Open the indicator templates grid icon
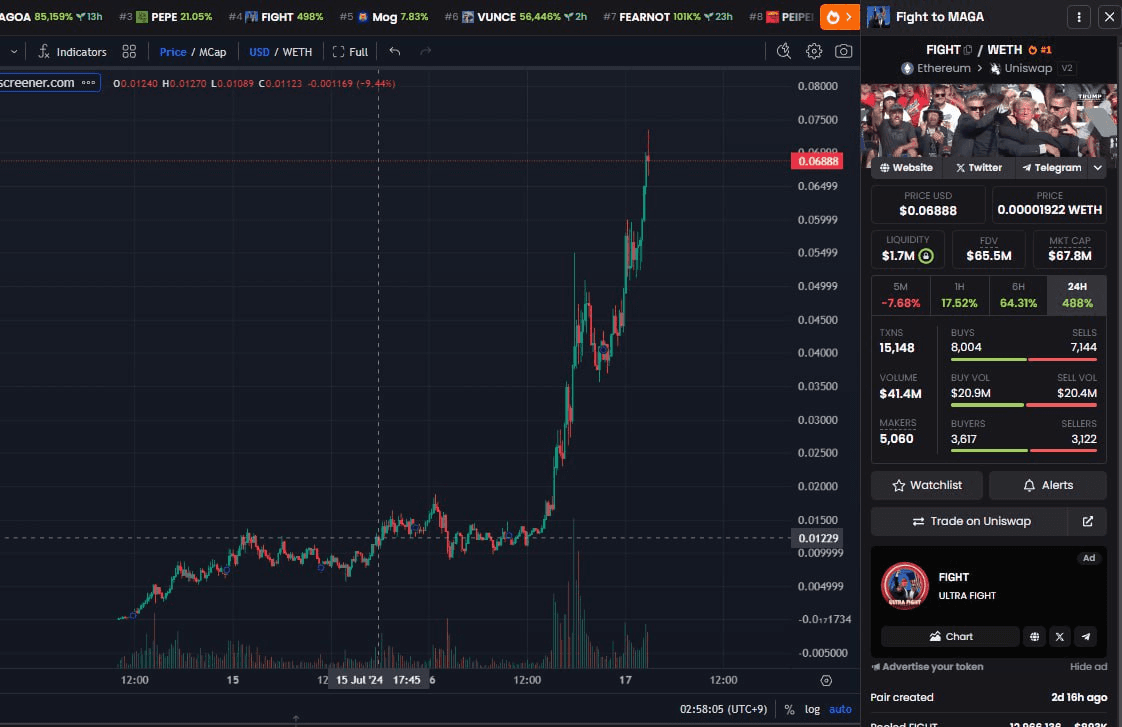The width and height of the screenshot is (1122, 727). pyautogui.click(x=129, y=52)
